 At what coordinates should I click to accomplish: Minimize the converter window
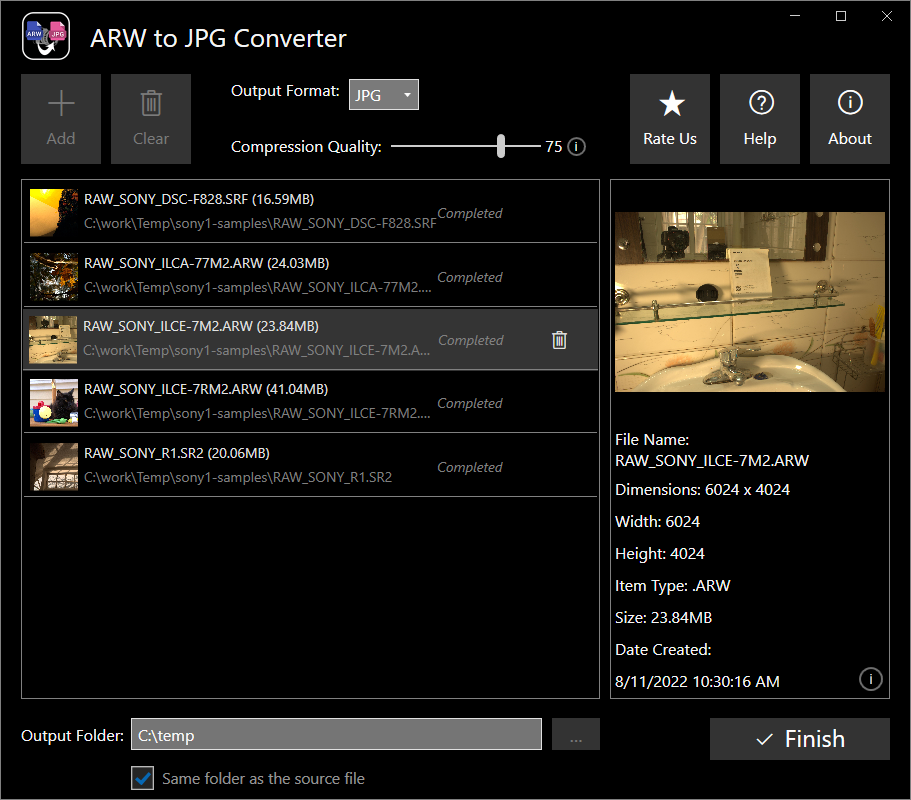coord(795,16)
